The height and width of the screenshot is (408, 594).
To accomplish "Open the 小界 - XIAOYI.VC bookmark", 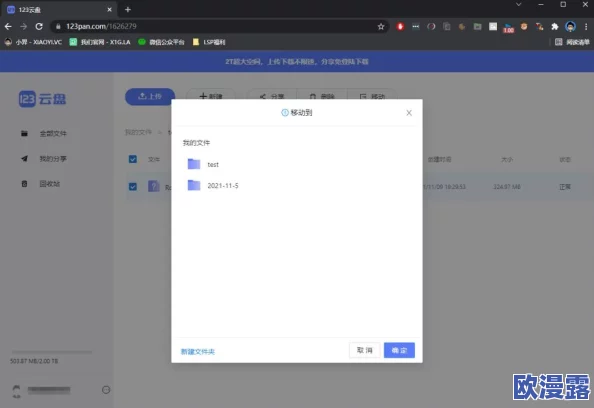I will (33, 42).
